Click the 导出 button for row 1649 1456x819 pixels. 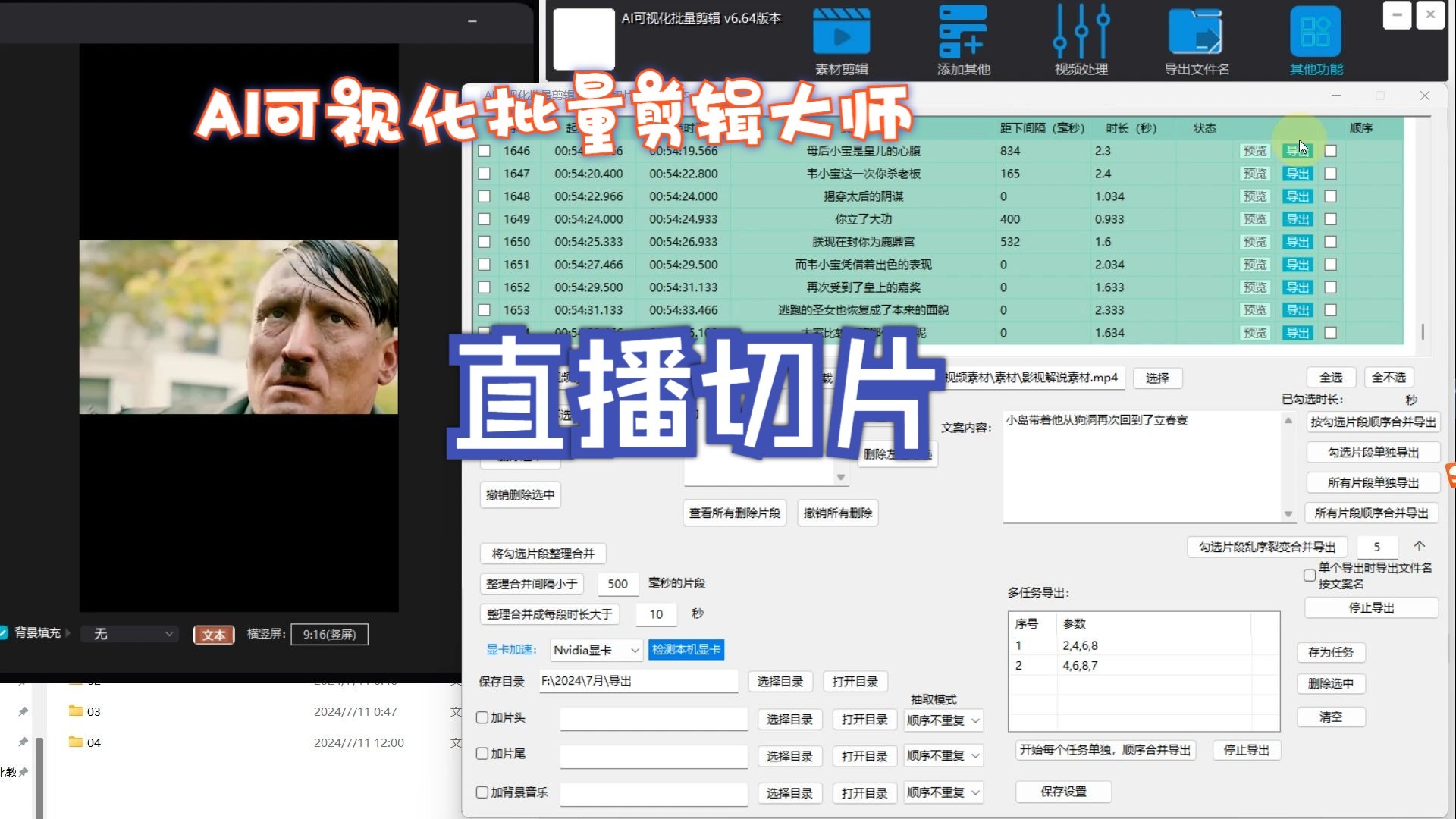[1298, 219]
